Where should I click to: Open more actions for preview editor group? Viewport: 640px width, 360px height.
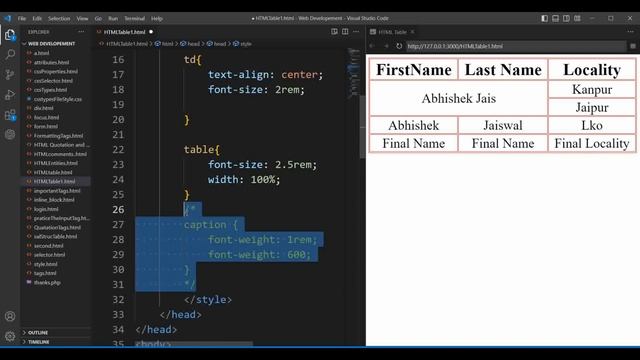[631, 32]
